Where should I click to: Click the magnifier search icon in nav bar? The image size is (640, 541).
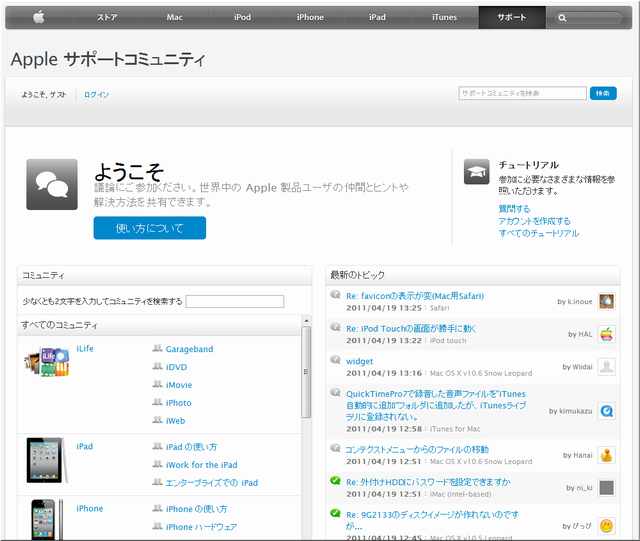[562, 18]
